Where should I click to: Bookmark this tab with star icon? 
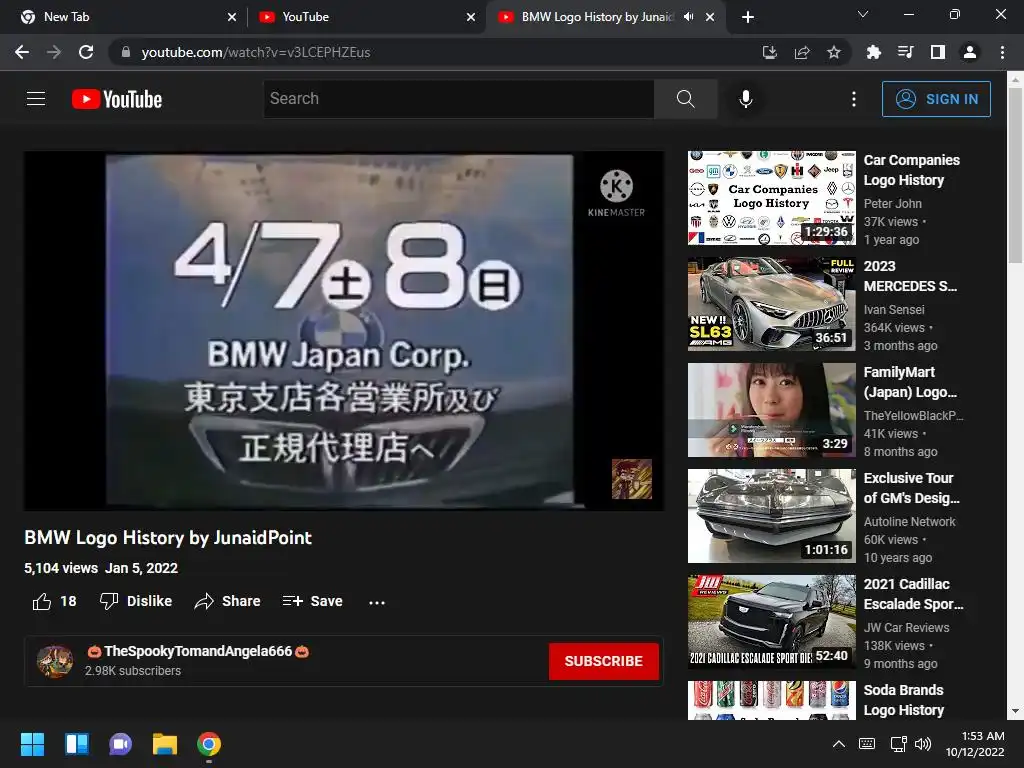pos(834,52)
